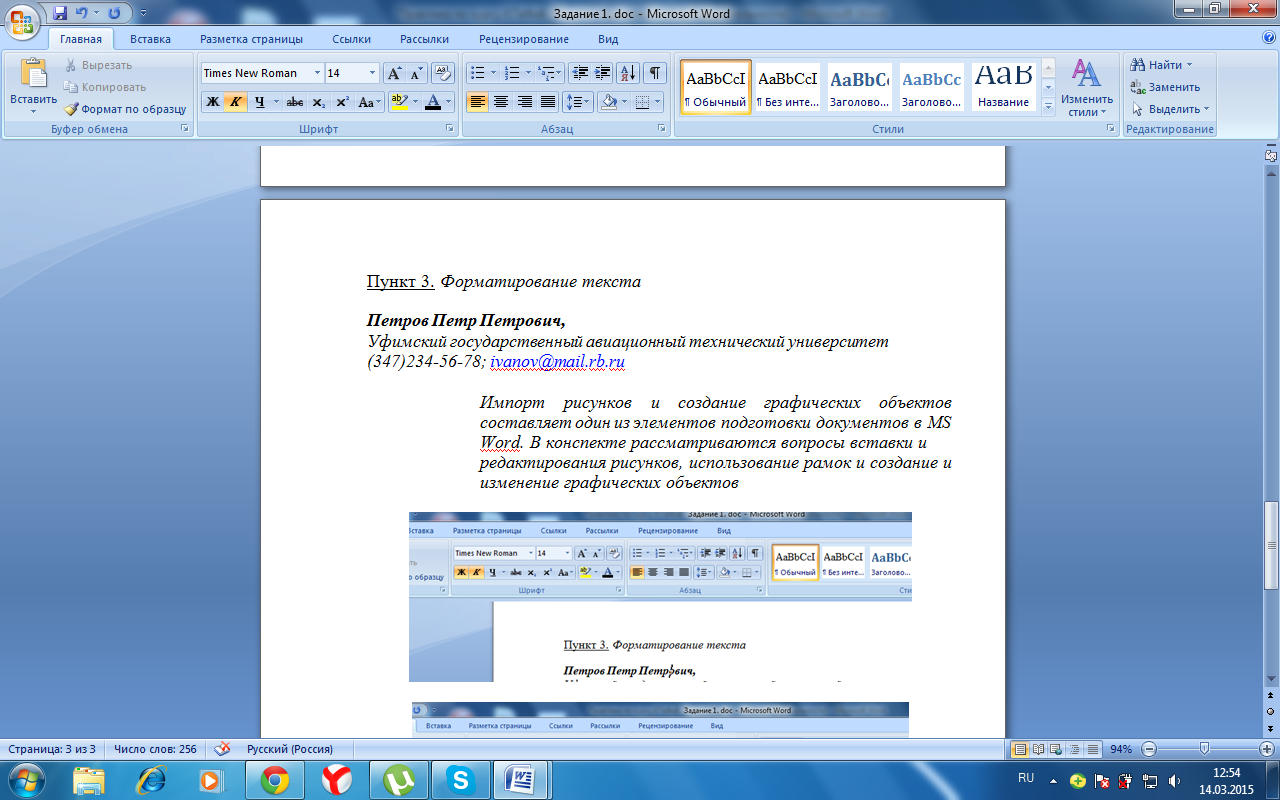1280x800 pixels.
Task: Click the Undo arrow in quick access toolbar
Action: 83,13
